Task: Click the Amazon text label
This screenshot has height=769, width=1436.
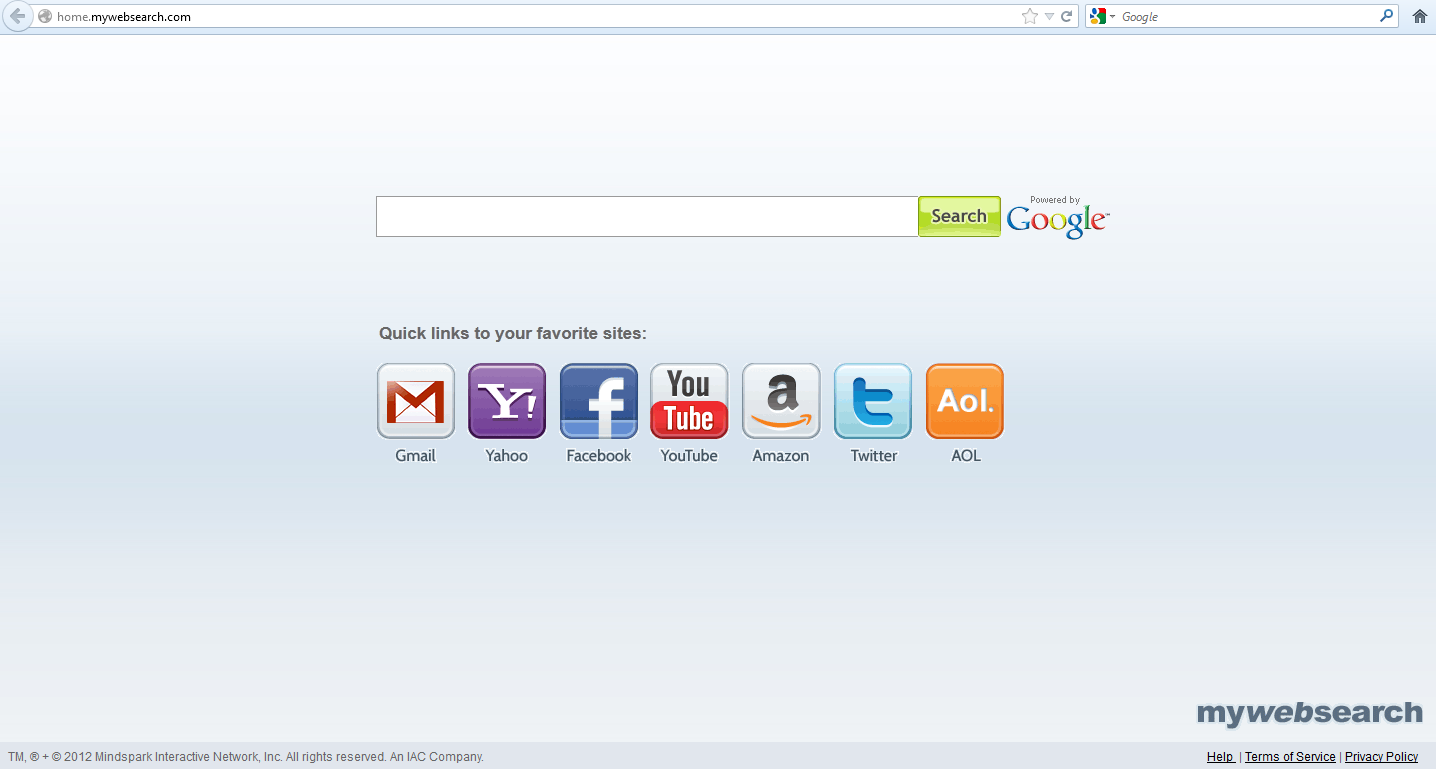Action: point(781,456)
